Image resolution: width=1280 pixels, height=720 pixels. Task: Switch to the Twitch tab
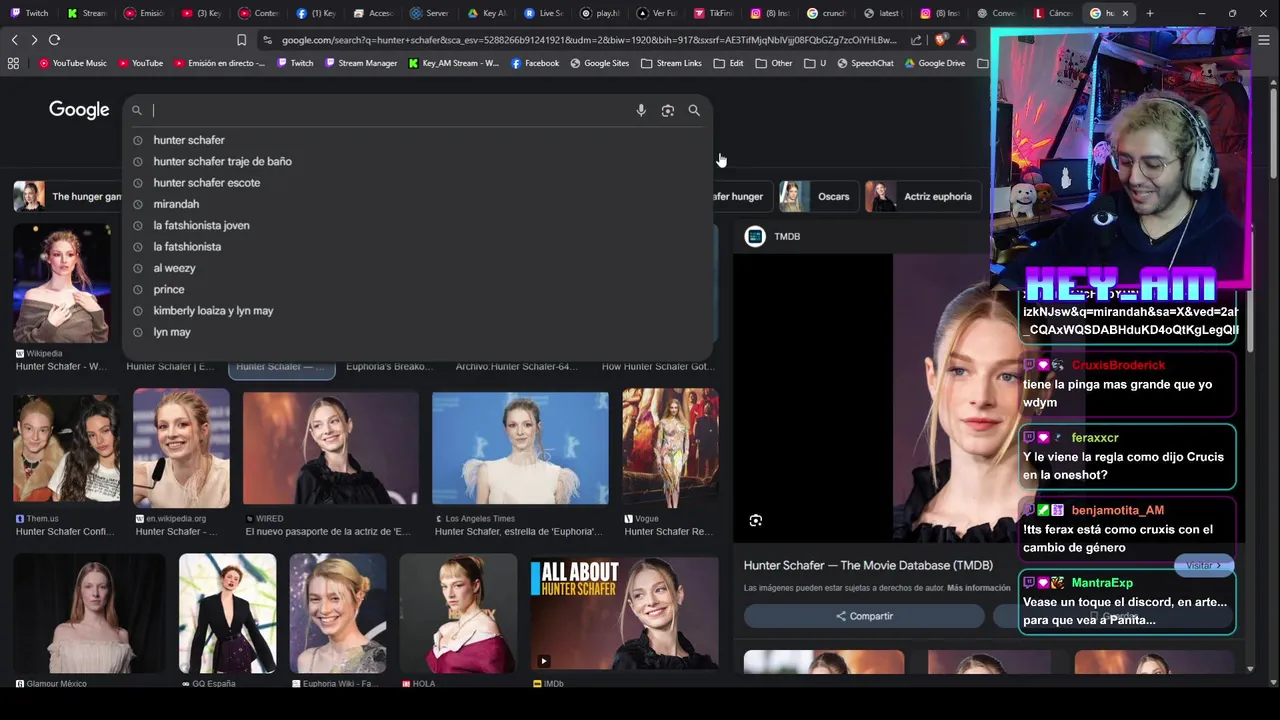[x=28, y=13]
